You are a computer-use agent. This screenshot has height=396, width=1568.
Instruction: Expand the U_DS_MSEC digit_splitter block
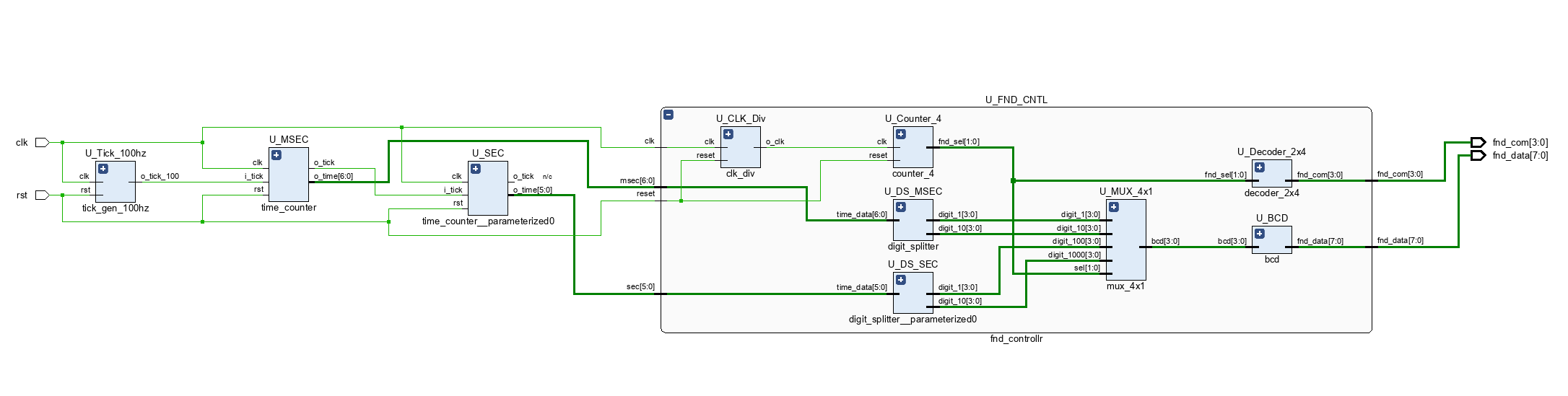tap(901, 207)
